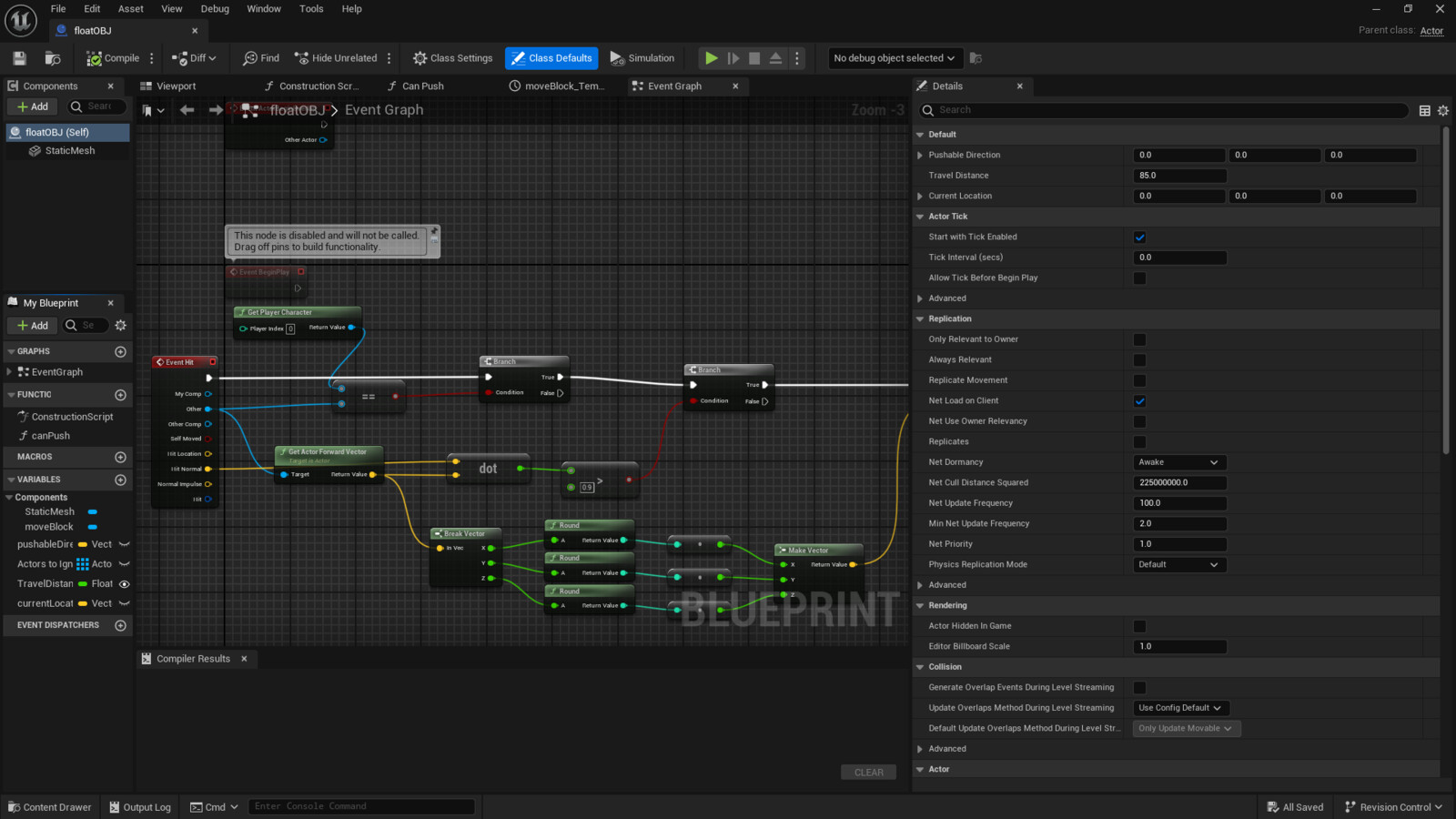Open Hide Unrelated options menu

[389, 58]
